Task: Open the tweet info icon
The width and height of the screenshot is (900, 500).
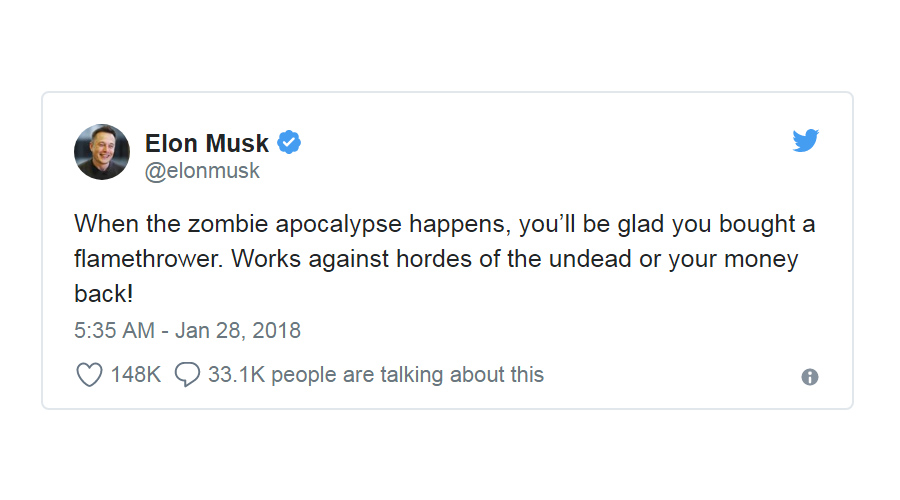Action: 810,377
